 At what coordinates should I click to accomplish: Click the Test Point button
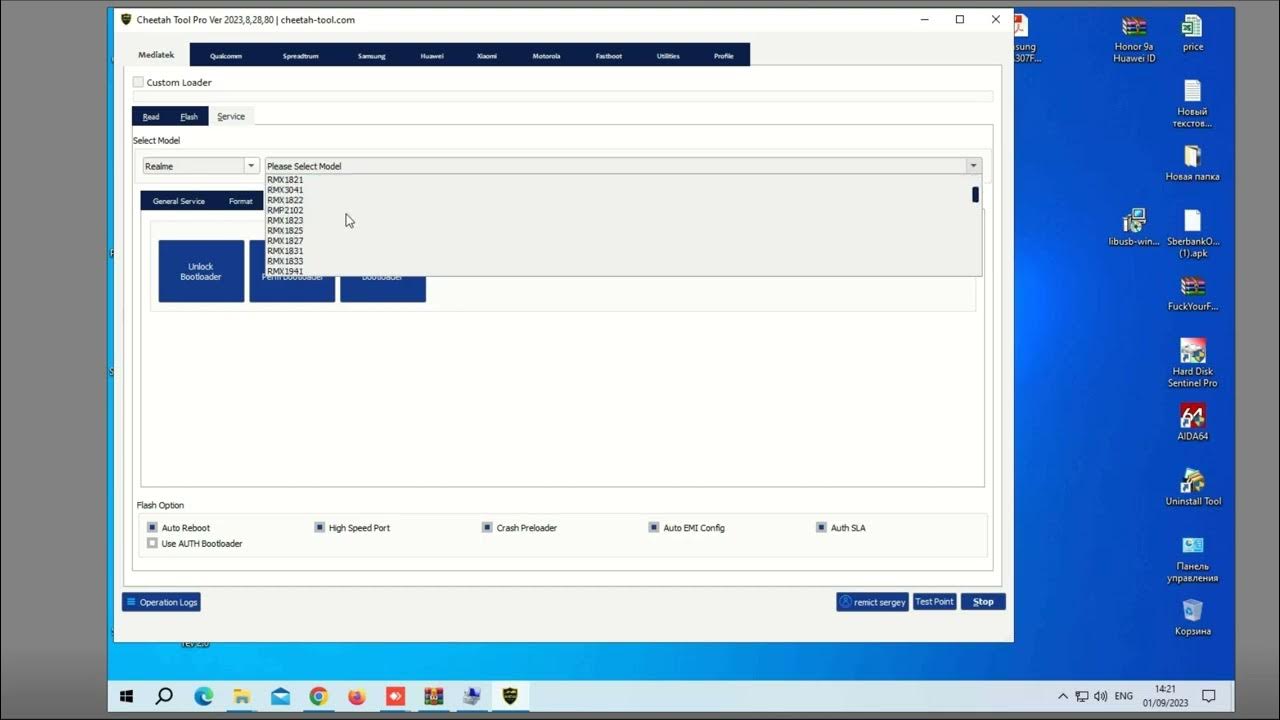pos(934,602)
